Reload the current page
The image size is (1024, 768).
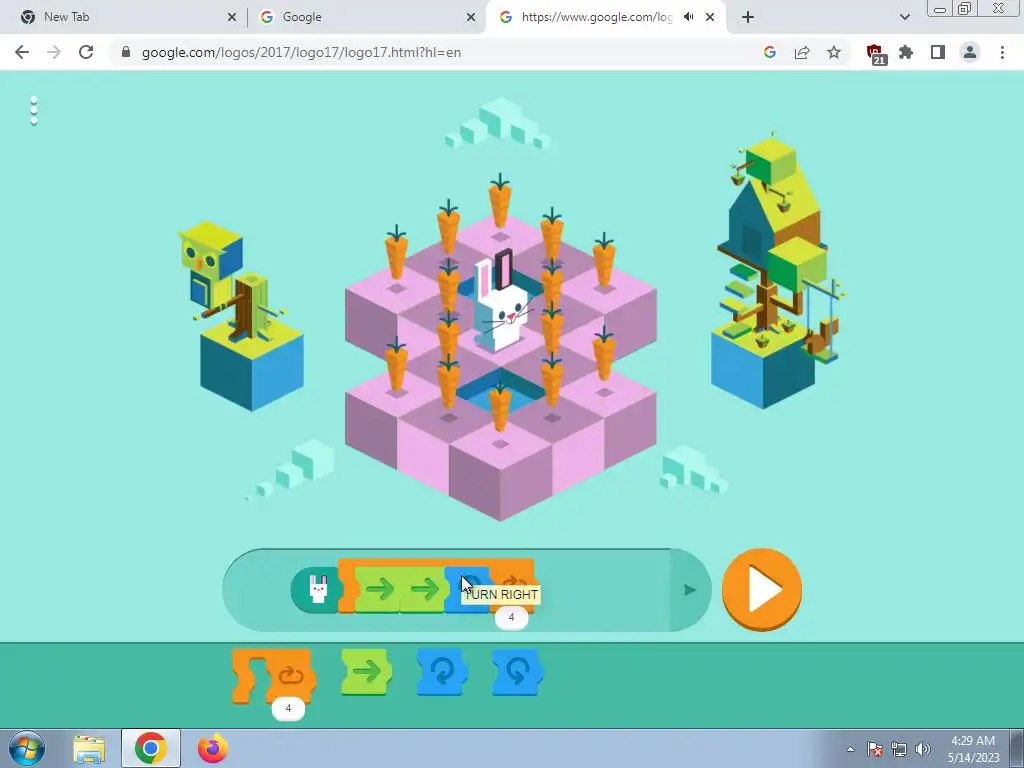coord(86,52)
